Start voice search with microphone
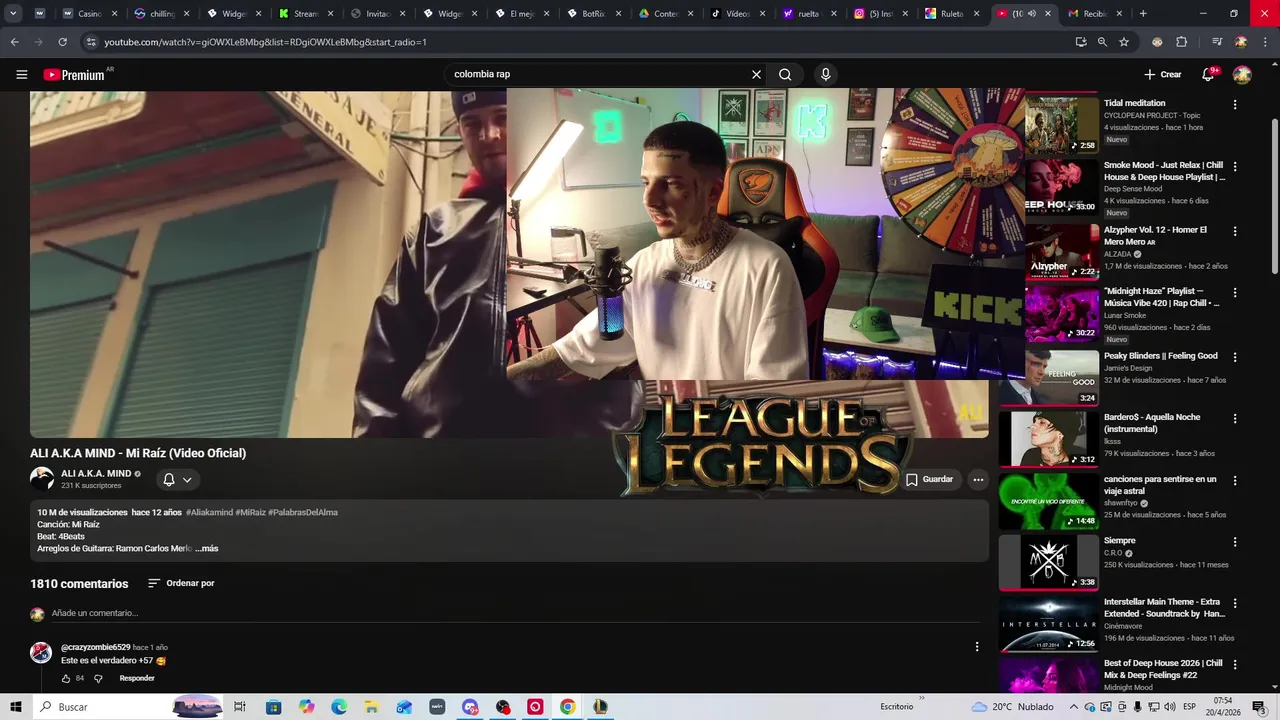Image resolution: width=1280 pixels, height=720 pixels. point(825,74)
